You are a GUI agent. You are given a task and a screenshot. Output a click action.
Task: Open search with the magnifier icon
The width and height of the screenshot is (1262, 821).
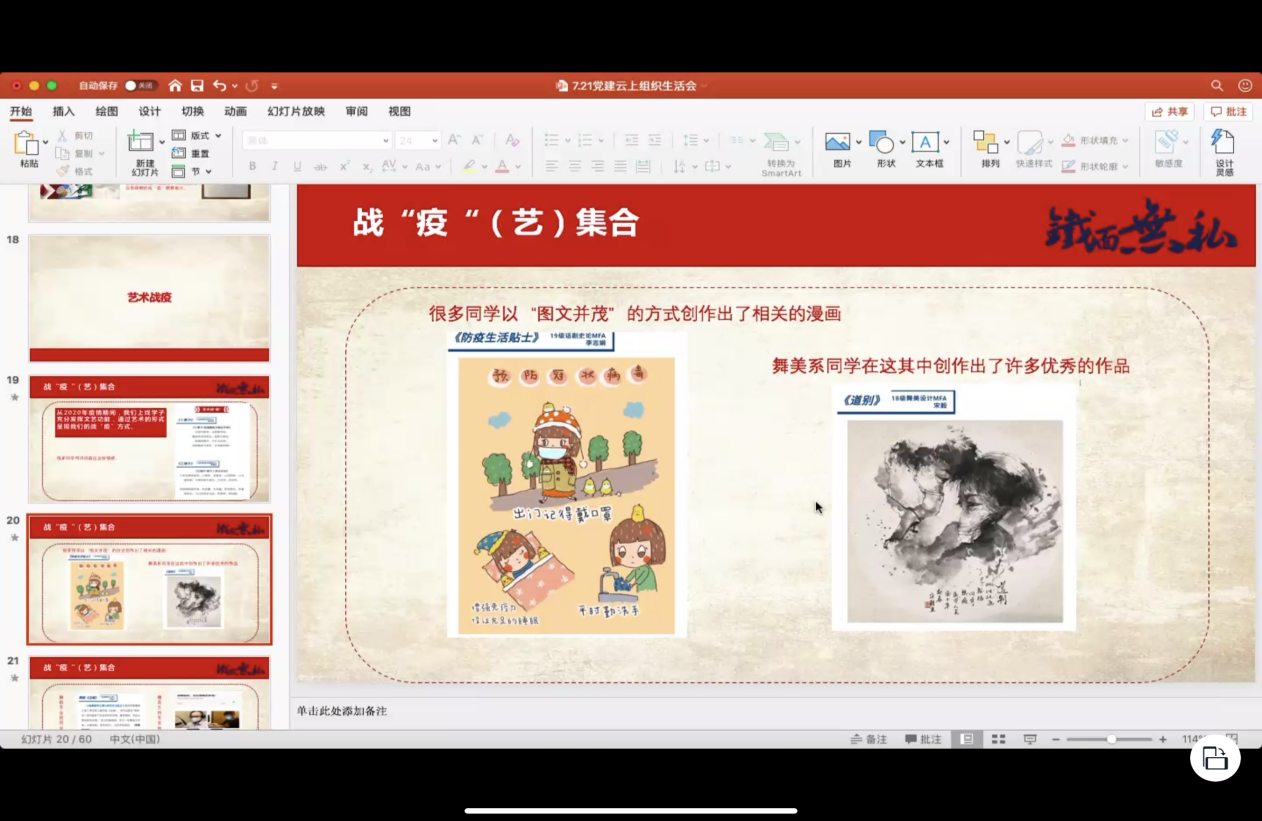pos(1217,86)
